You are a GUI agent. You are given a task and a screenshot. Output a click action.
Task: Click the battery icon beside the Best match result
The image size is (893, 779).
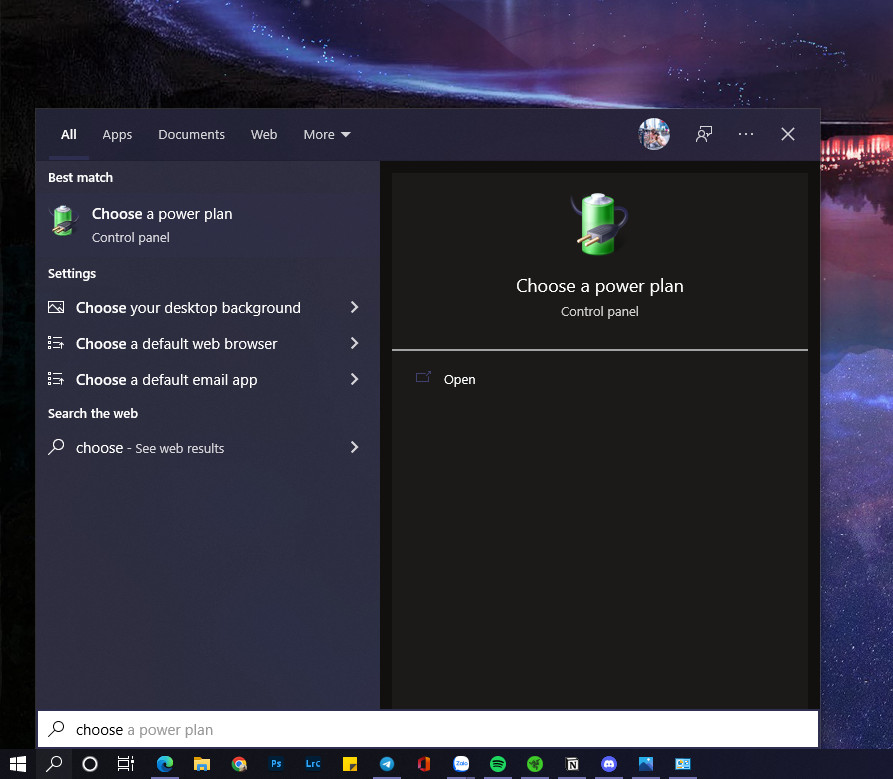coord(63,221)
